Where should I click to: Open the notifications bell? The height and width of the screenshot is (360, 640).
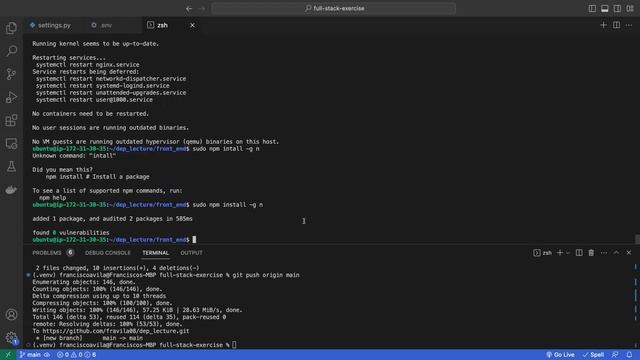click(629, 355)
